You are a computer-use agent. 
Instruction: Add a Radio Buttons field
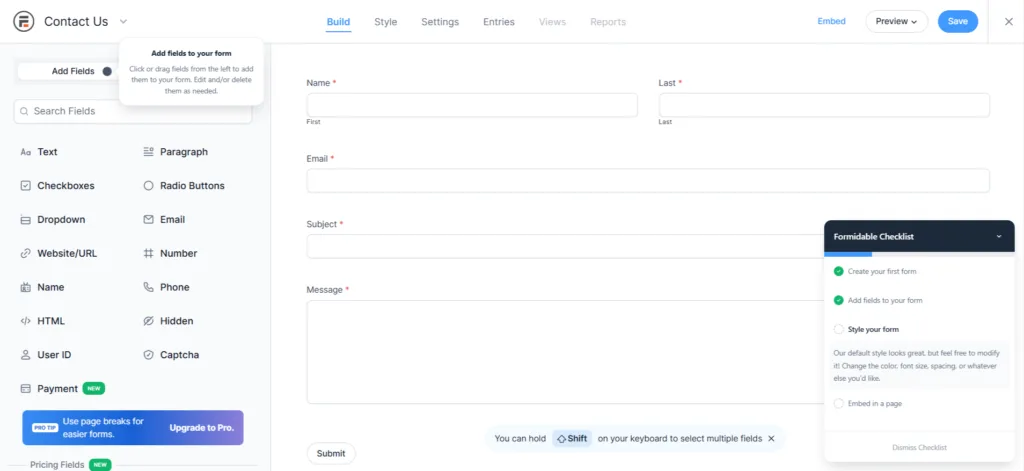click(184, 186)
